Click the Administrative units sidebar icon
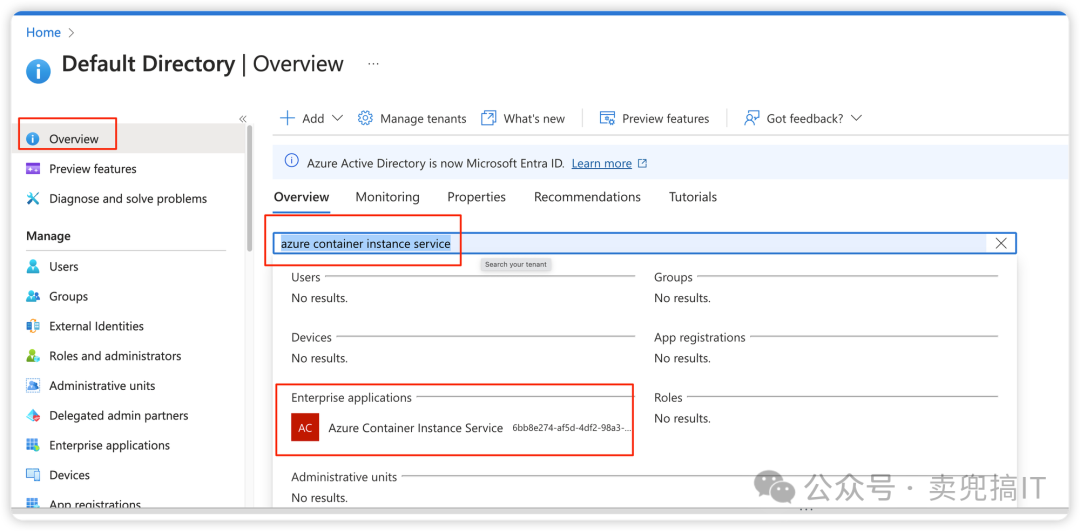 point(33,386)
